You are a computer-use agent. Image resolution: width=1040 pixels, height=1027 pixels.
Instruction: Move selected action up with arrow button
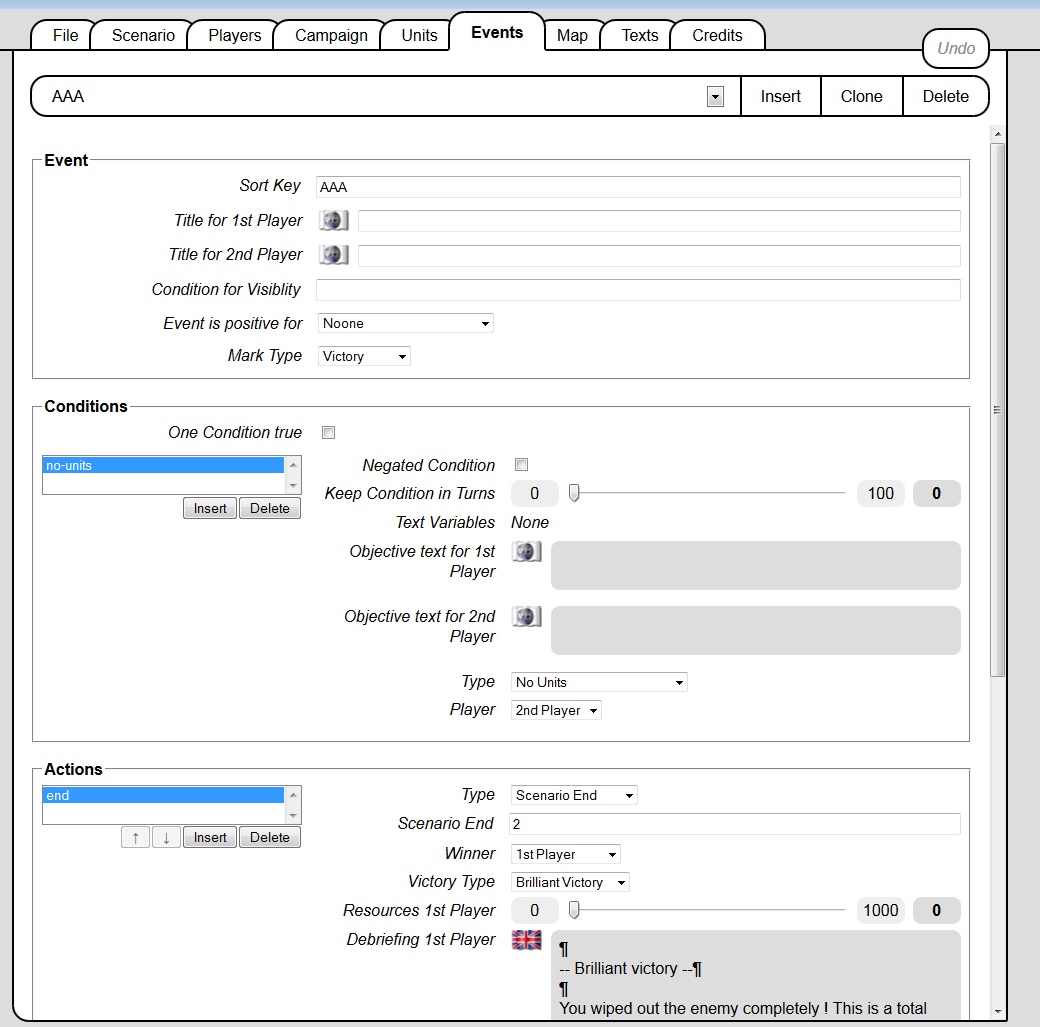pos(135,837)
